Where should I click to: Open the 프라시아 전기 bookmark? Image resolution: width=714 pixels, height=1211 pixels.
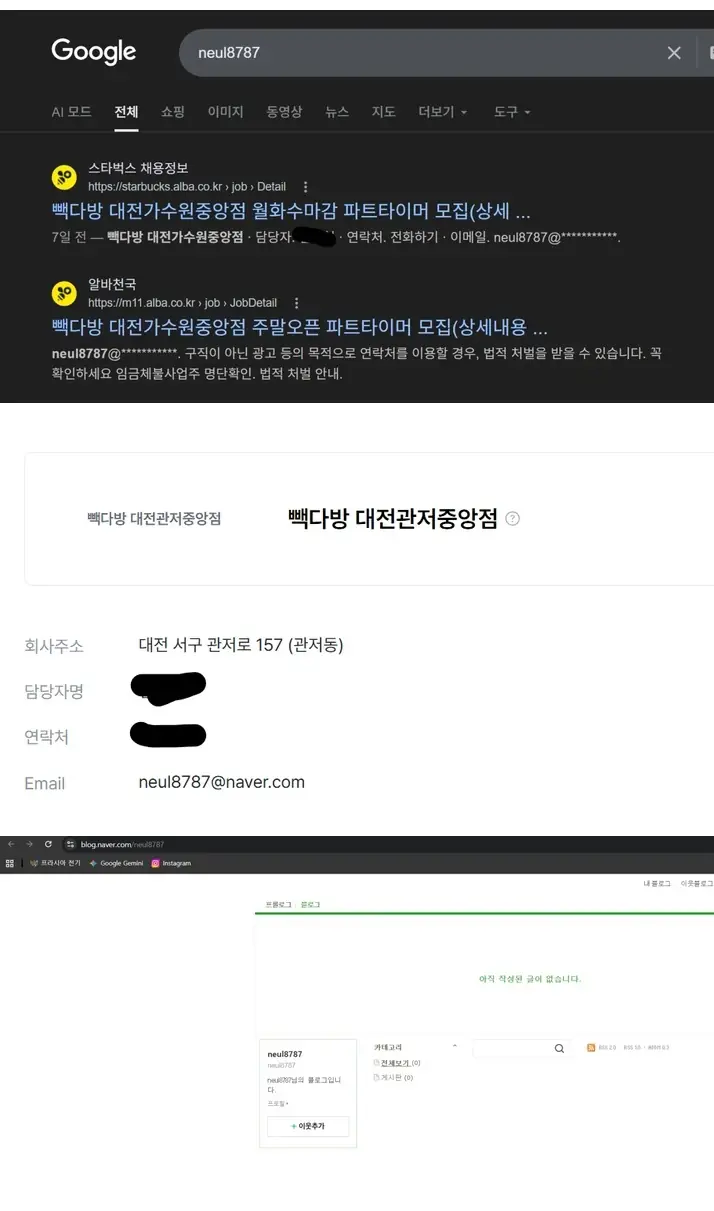[x=55, y=863]
